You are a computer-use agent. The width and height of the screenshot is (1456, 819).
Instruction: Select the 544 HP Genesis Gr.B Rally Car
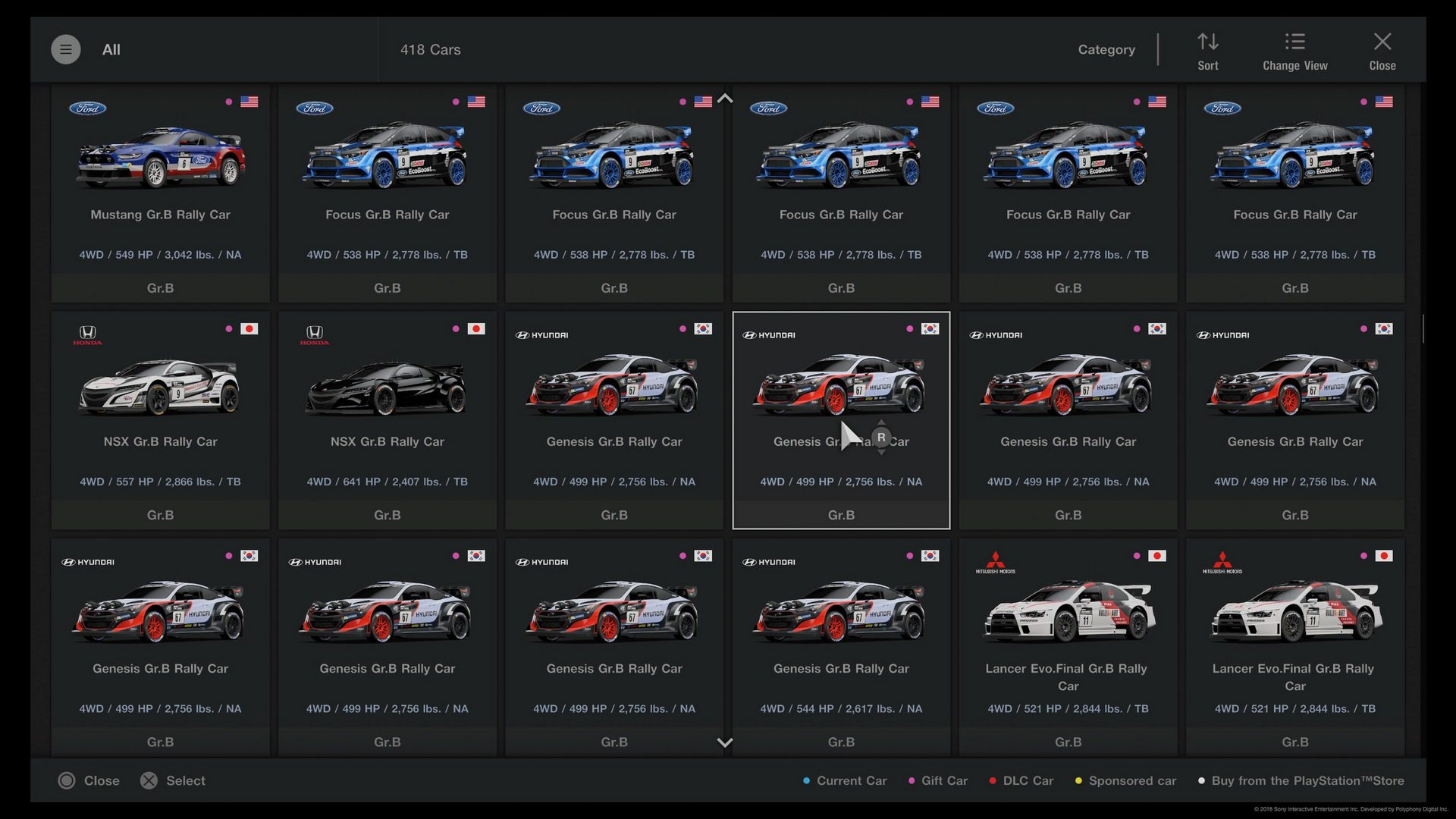tap(841, 647)
